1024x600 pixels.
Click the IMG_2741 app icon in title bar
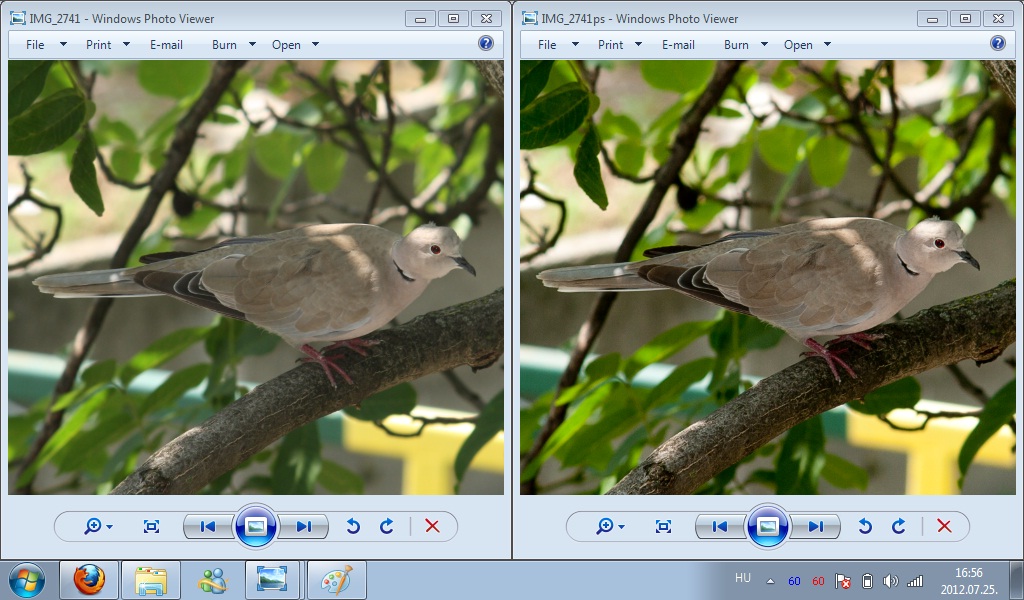(x=18, y=18)
